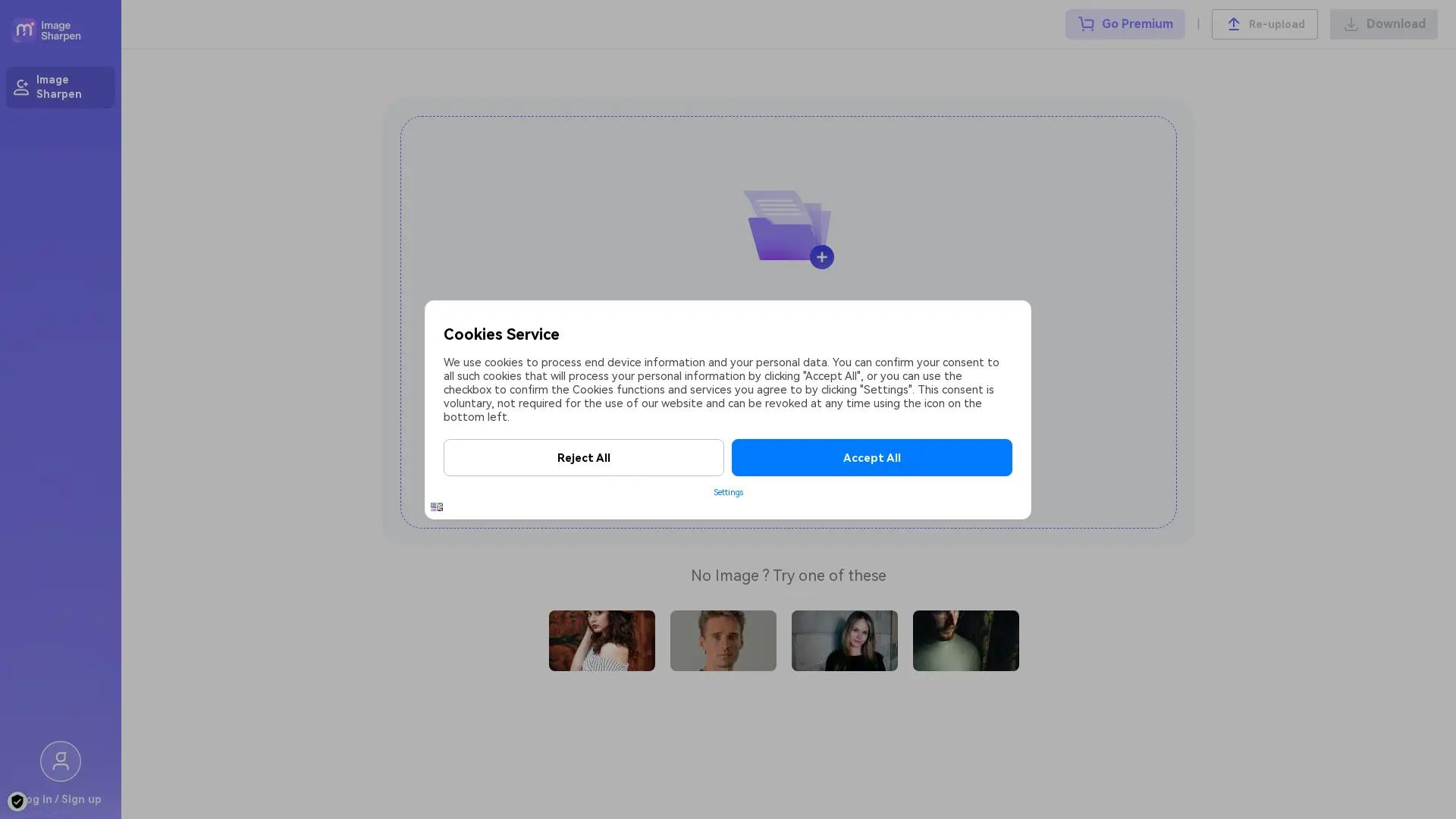The image size is (1456, 819).
Task: Click the upload arrow icon on Re-upload
Action: point(1234,24)
